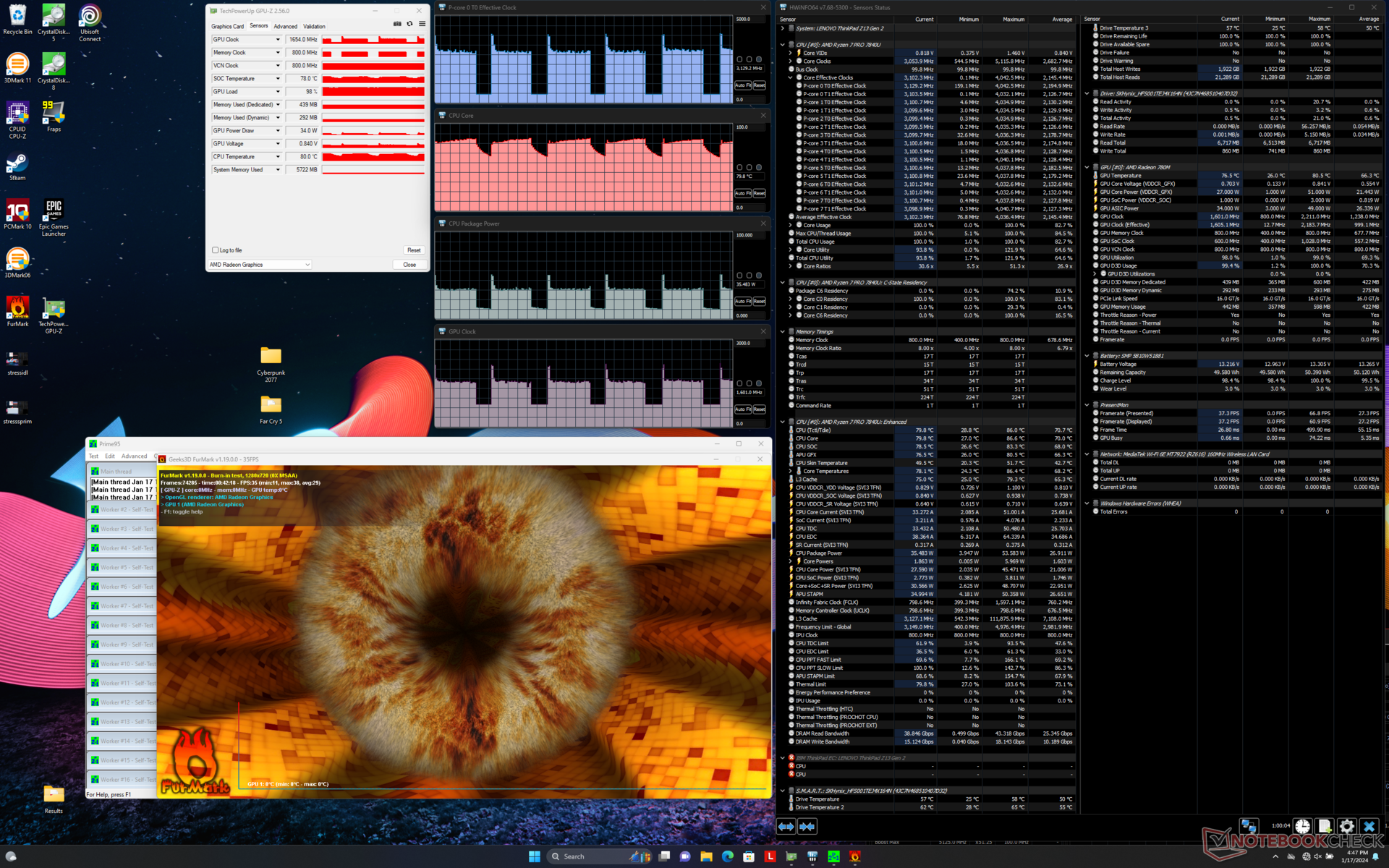Switch to GPU-Z Advanced tab
1389x868 pixels.
pos(285,26)
